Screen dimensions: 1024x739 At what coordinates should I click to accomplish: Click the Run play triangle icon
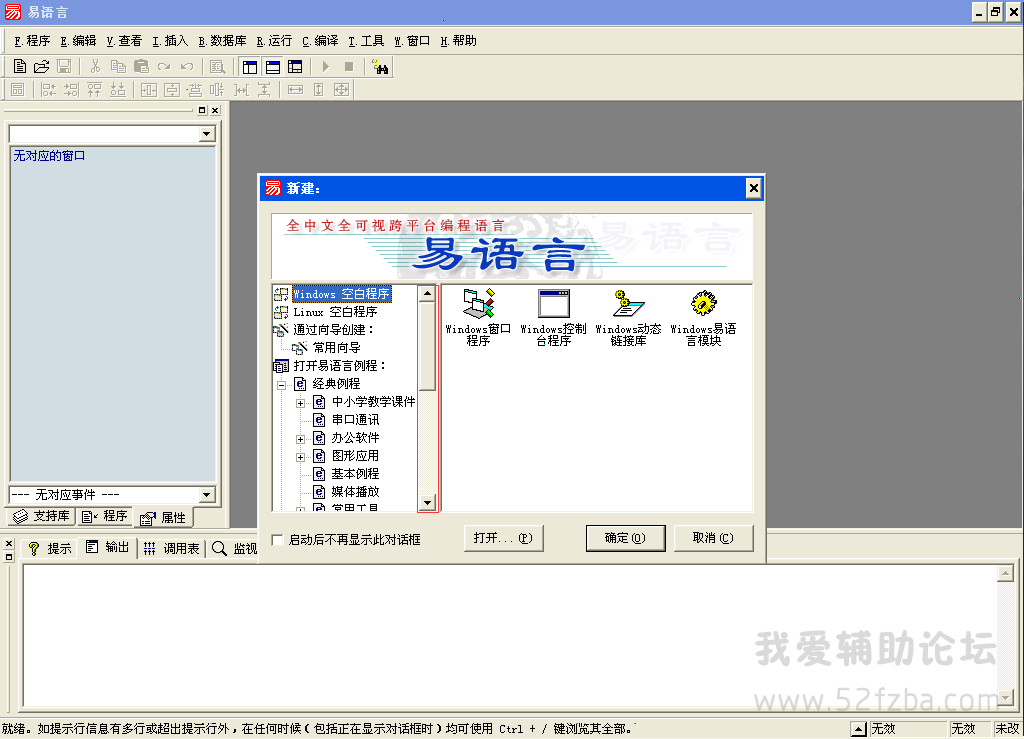tap(326, 67)
